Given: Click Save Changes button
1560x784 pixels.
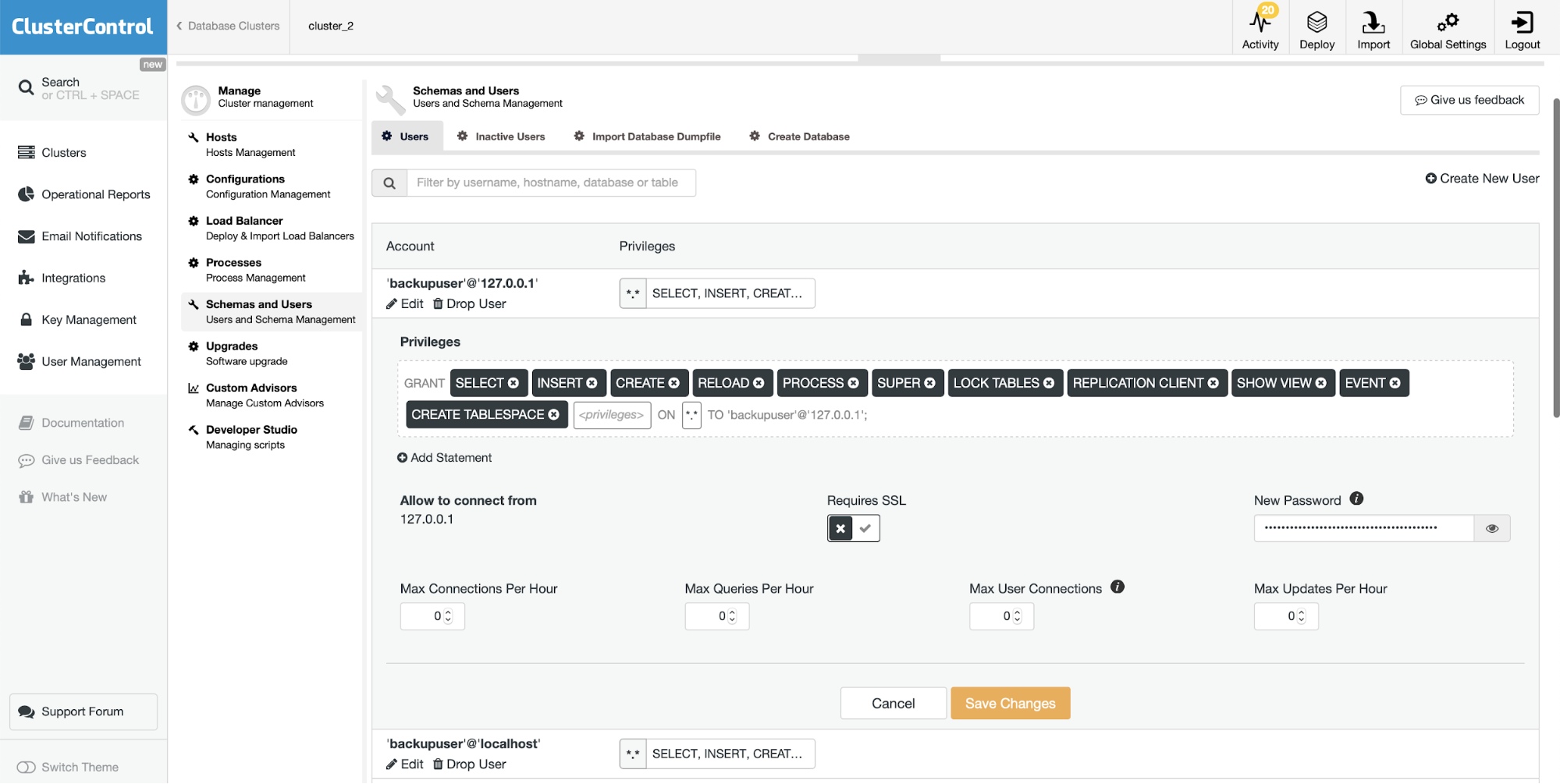Looking at the screenshot, I should 1010,703.
